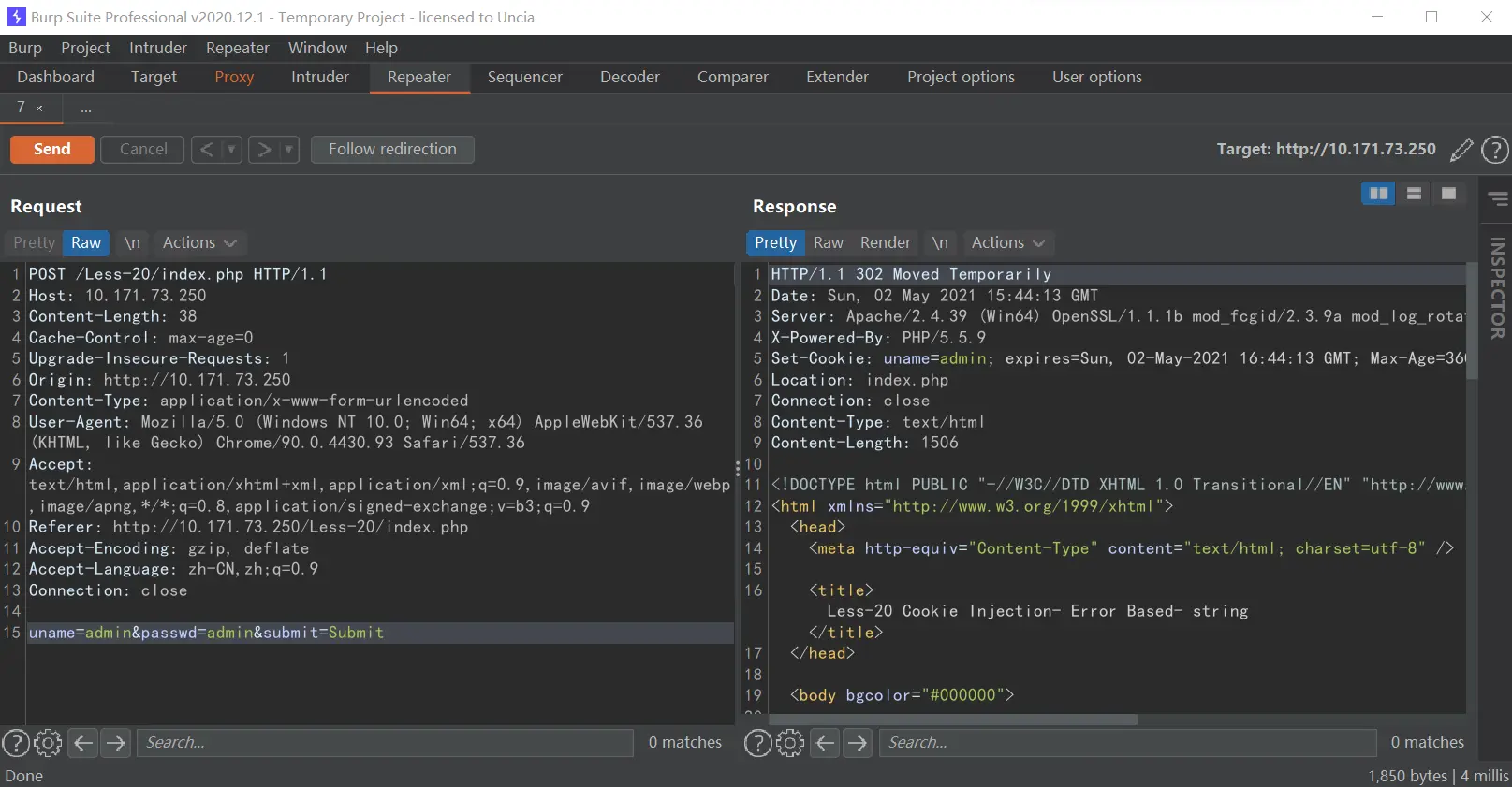
Task: Expand request Actions dropdown
Action: [198, 243]
